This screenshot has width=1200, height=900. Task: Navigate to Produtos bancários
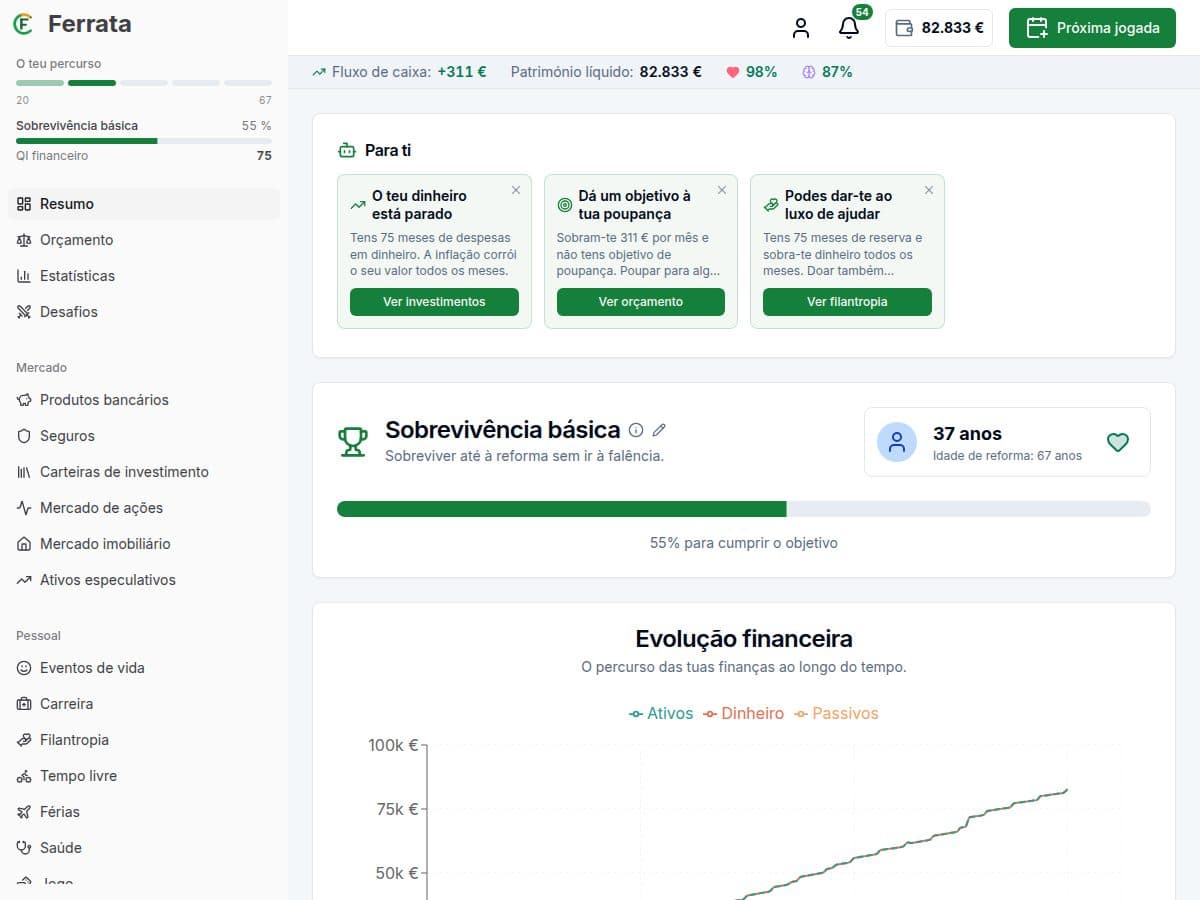144,400
